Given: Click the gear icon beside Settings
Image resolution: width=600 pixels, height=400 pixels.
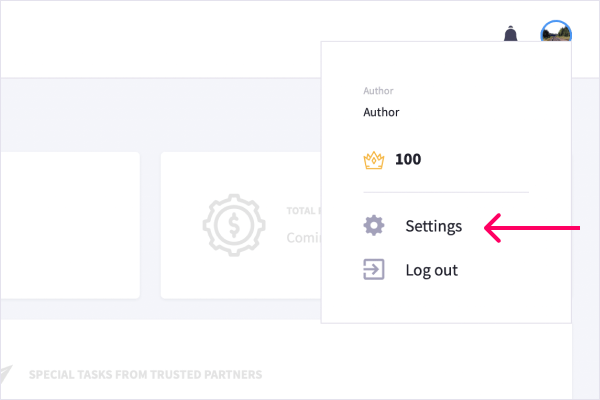Looking at the screenshot, I should pos(374,225).
